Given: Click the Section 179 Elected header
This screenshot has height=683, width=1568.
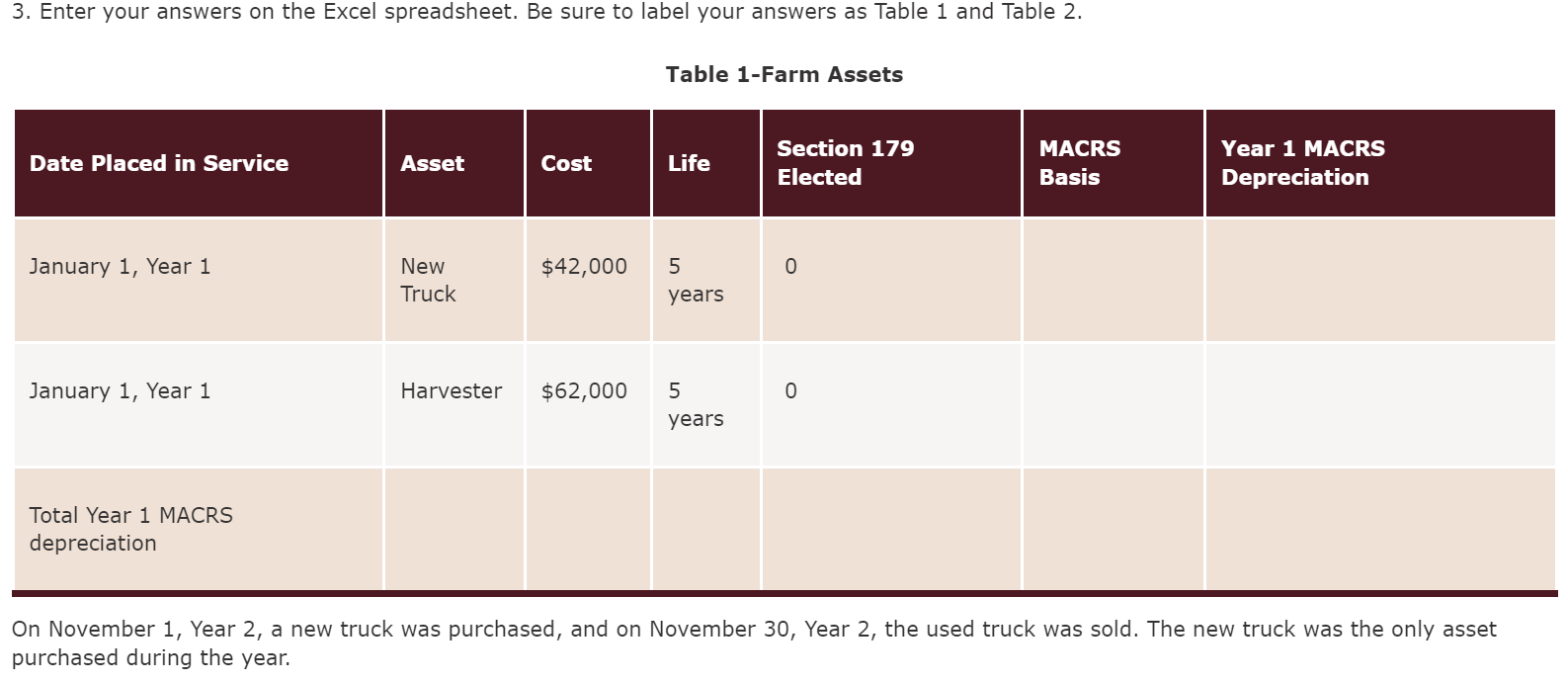Looking at the screenshot, I should point(891,163).
